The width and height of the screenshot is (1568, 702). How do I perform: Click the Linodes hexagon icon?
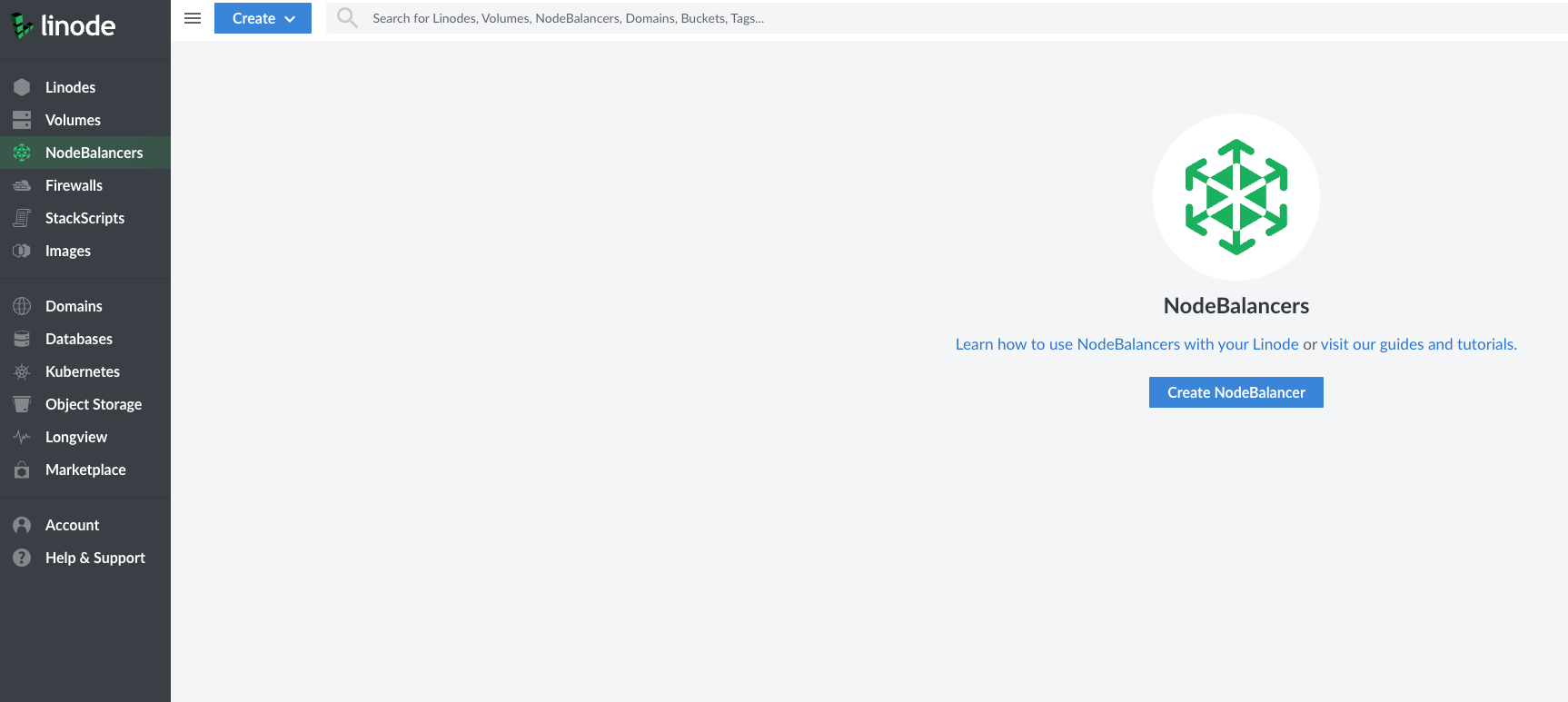pyautogui.click(x=22, y=87)
